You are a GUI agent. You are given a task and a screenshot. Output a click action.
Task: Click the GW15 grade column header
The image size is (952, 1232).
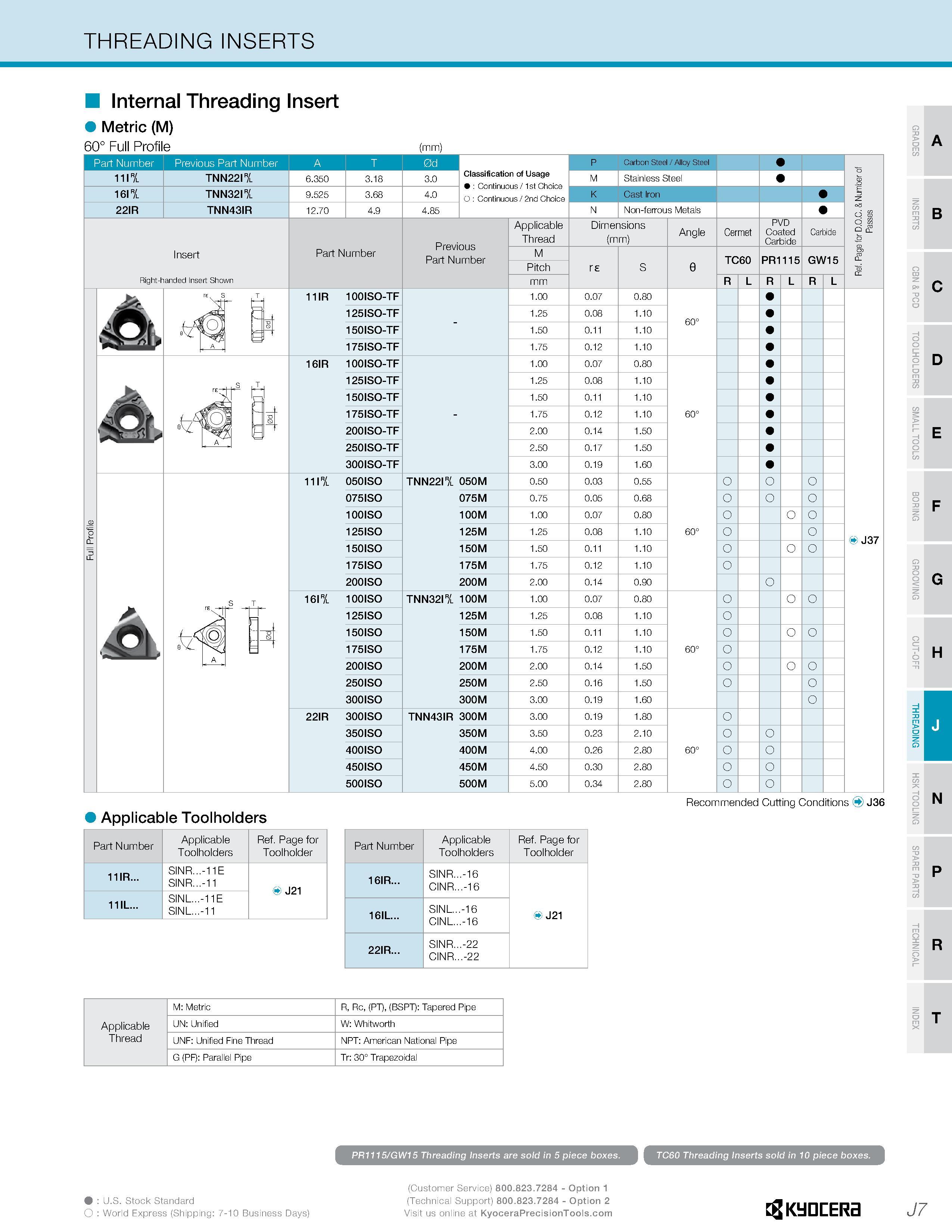coord(823,260)
